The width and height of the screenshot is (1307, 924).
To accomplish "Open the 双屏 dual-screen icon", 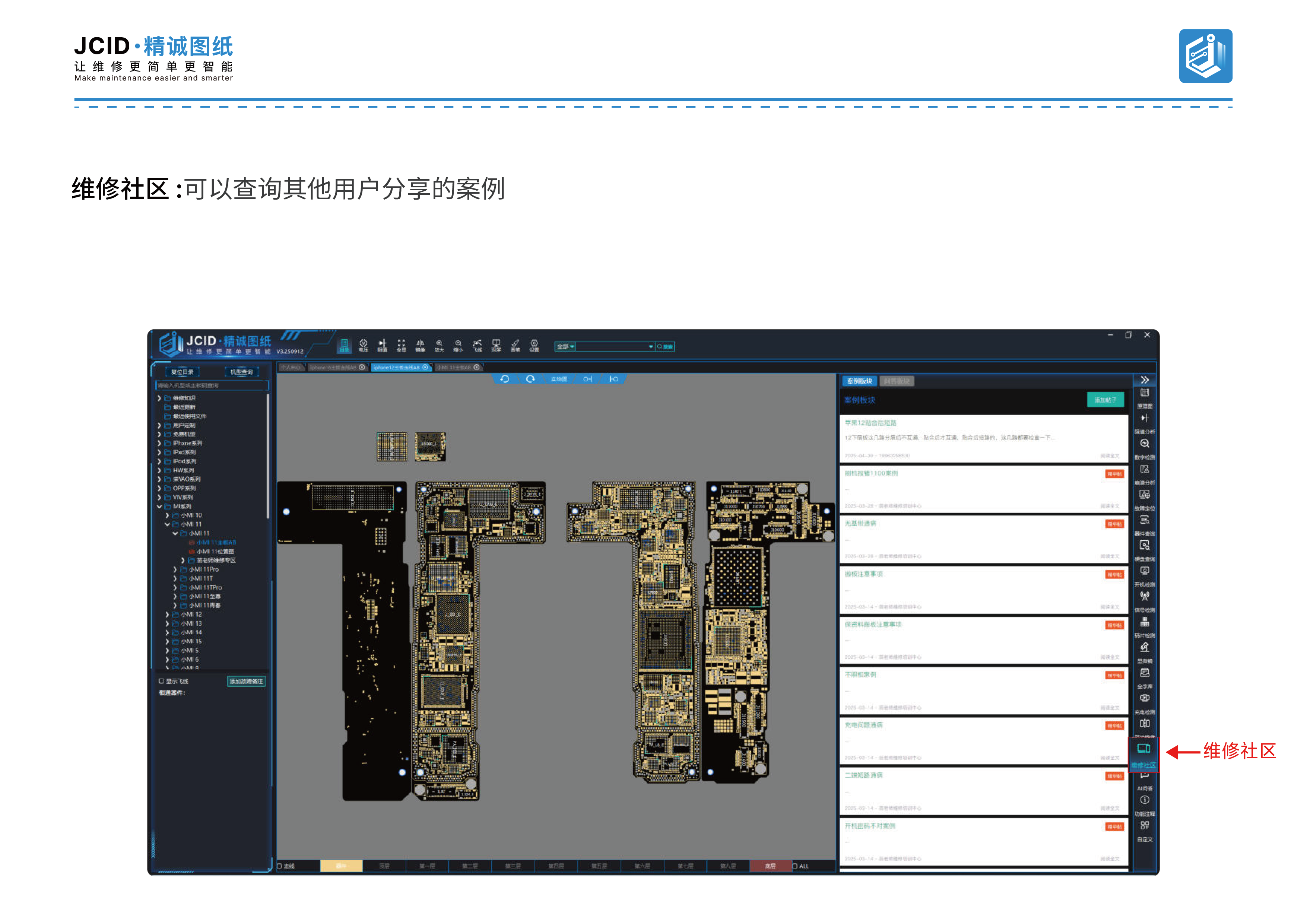I will [x=497, y=346].
